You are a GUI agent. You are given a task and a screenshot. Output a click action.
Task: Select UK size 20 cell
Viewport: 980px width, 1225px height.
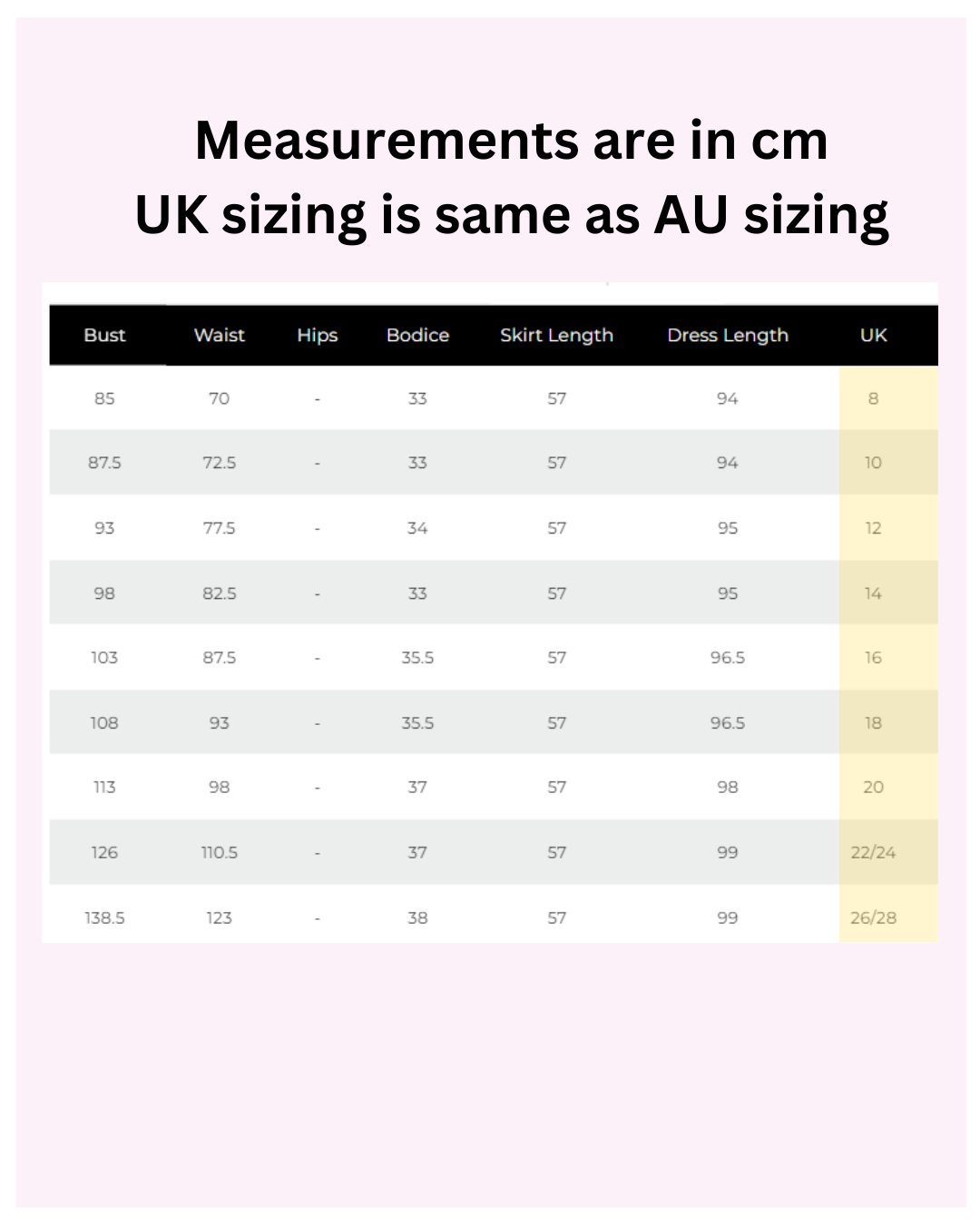coord(873,788)
